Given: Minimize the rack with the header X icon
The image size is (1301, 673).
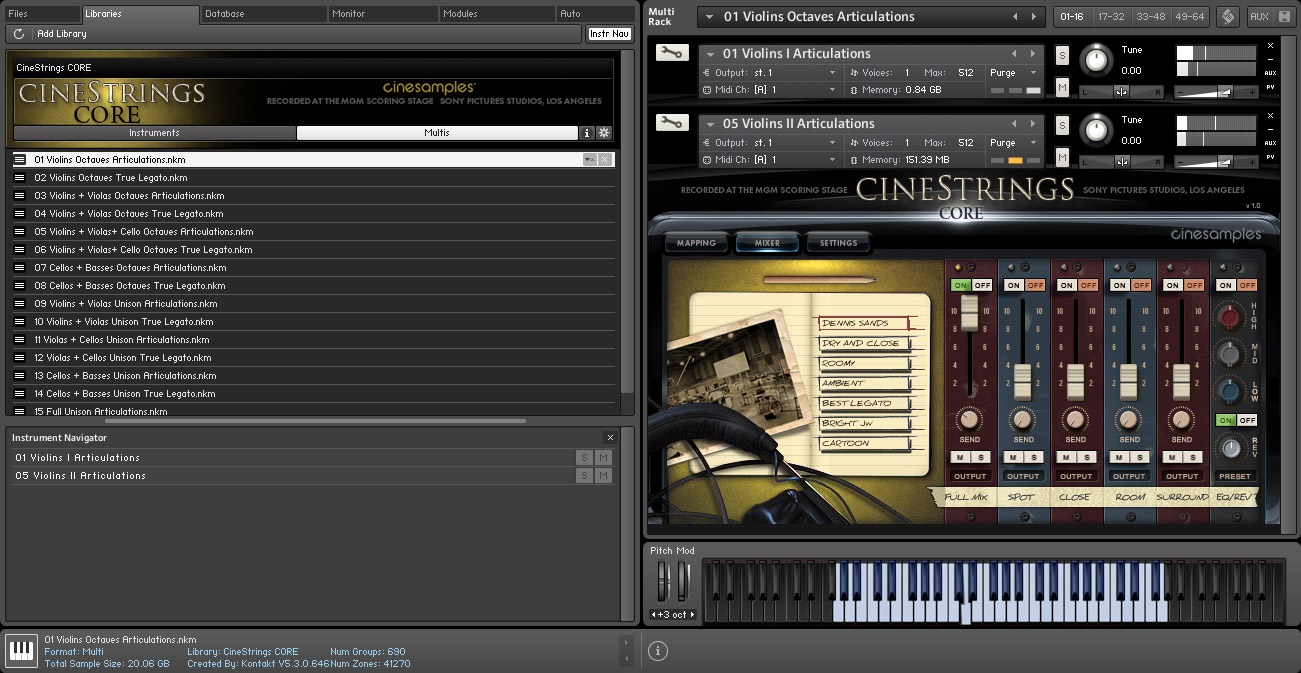Looking at the screenshot, I should tap(1286, 17).
